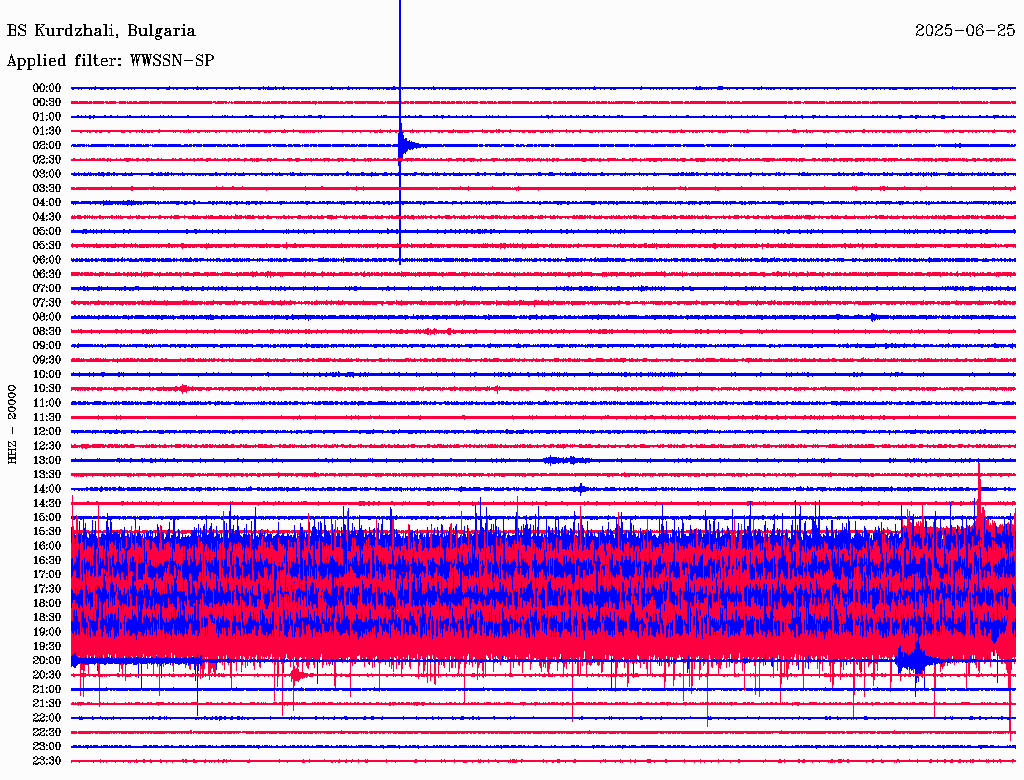Screen dimensions: 1024x780
Task: Select the 20:00 time label
Action: point(47,660)
